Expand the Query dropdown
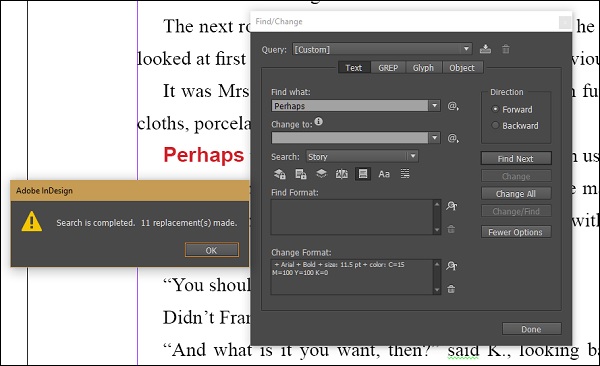Screen dimensions: 600x366 click(x=466, y=49)
